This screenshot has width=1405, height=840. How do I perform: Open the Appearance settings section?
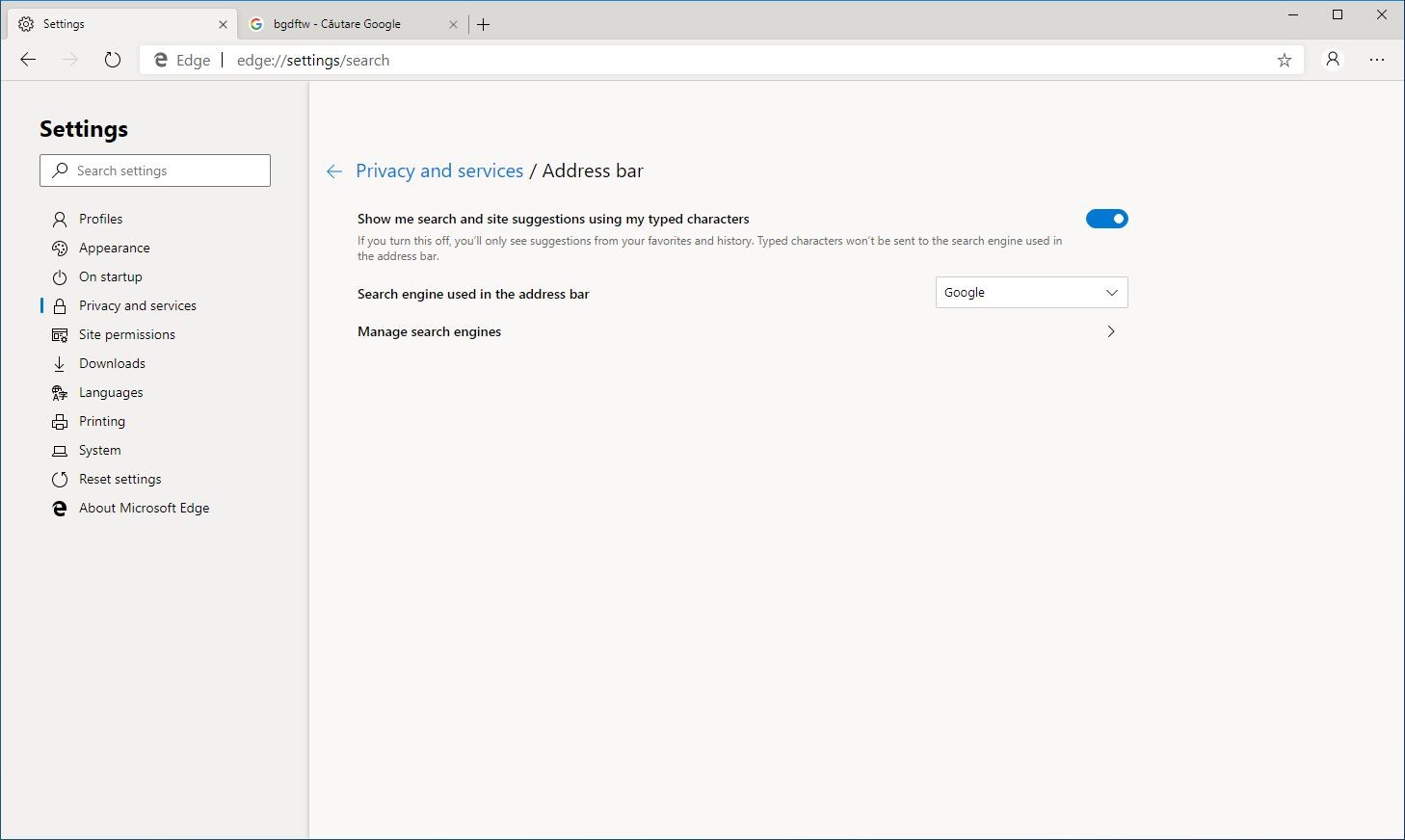pyautogui.click(x=114, y=248)
